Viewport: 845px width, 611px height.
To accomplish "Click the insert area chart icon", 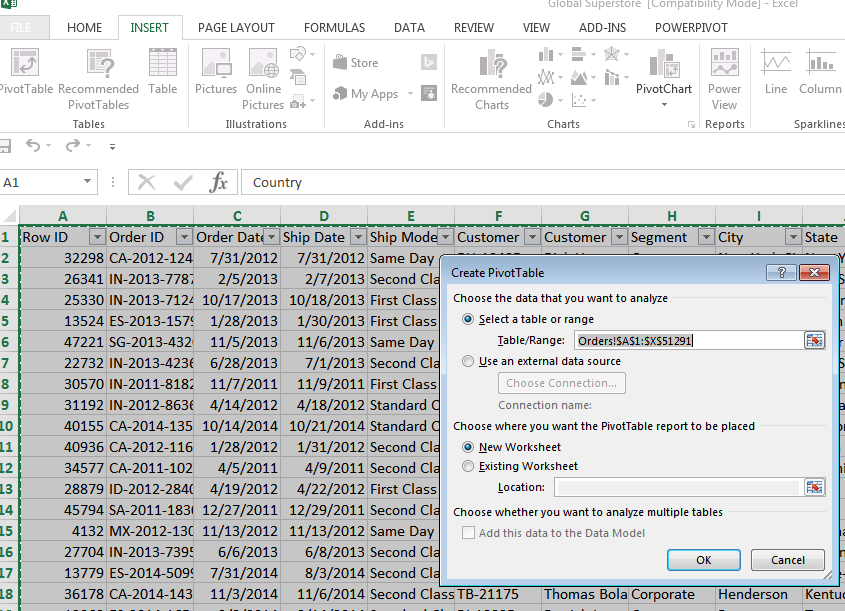I will tap(579, 78).
